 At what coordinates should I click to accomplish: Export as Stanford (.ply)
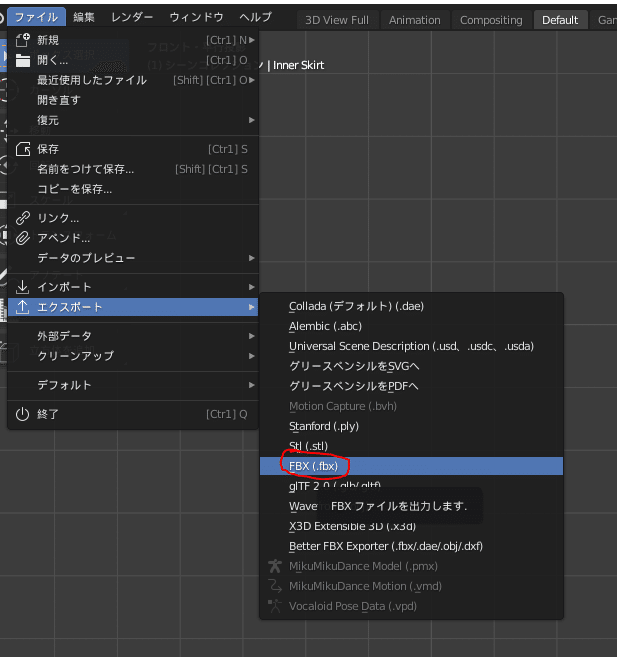pyautogui.click(x=411, y=426)
